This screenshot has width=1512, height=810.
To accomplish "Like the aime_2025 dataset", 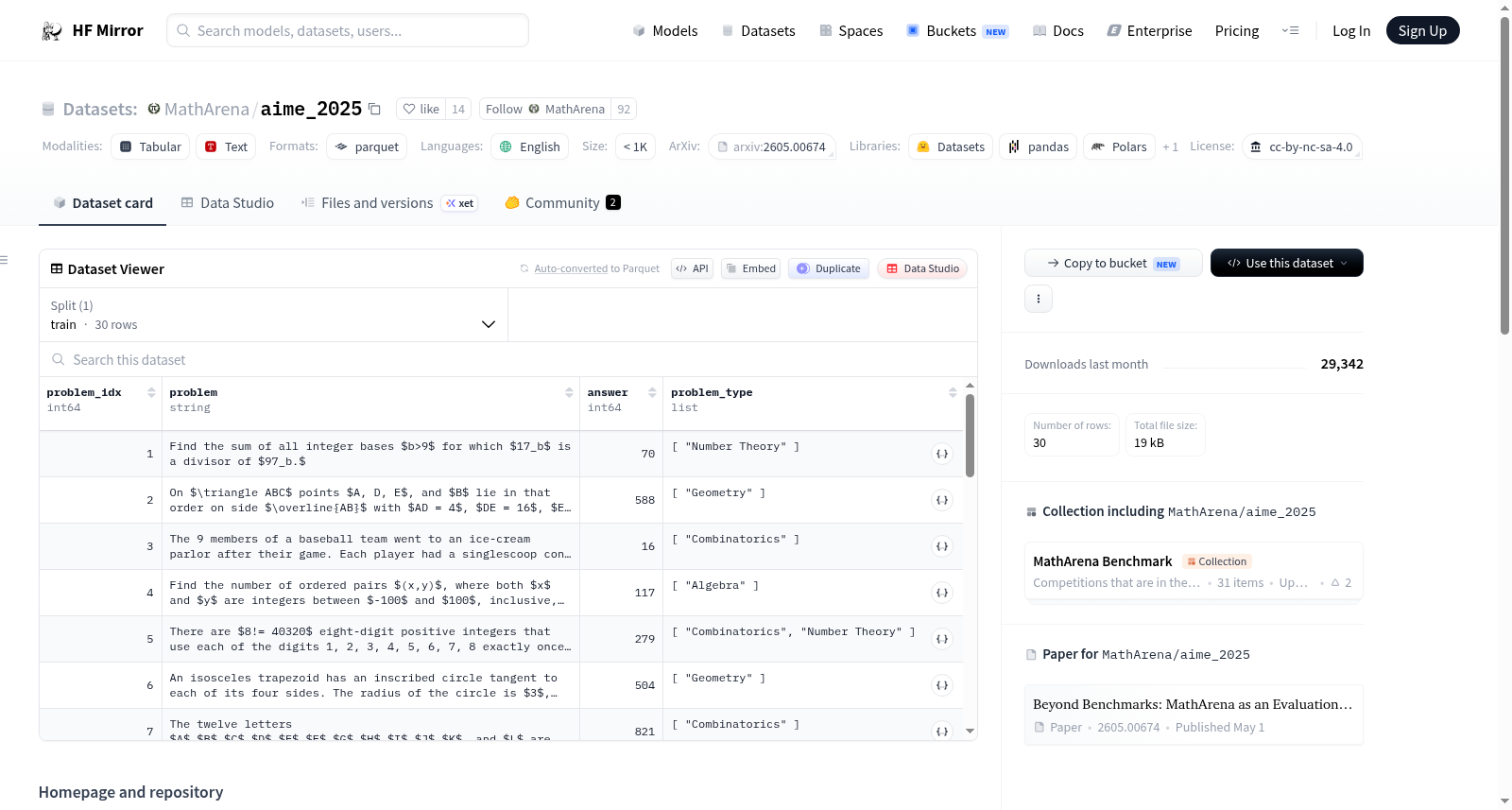I will click(x=421, y=109).
